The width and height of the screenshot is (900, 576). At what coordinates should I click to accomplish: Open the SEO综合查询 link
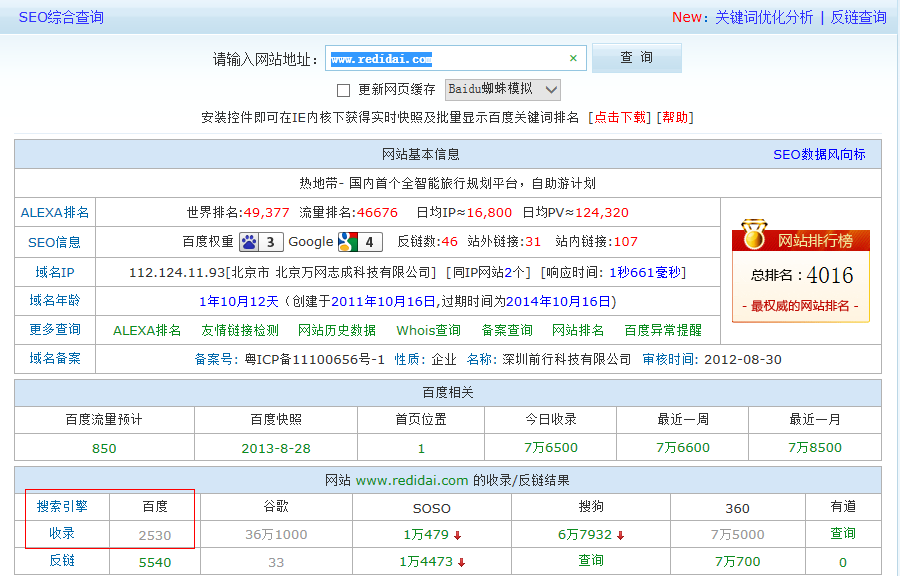tap(61, 17)
